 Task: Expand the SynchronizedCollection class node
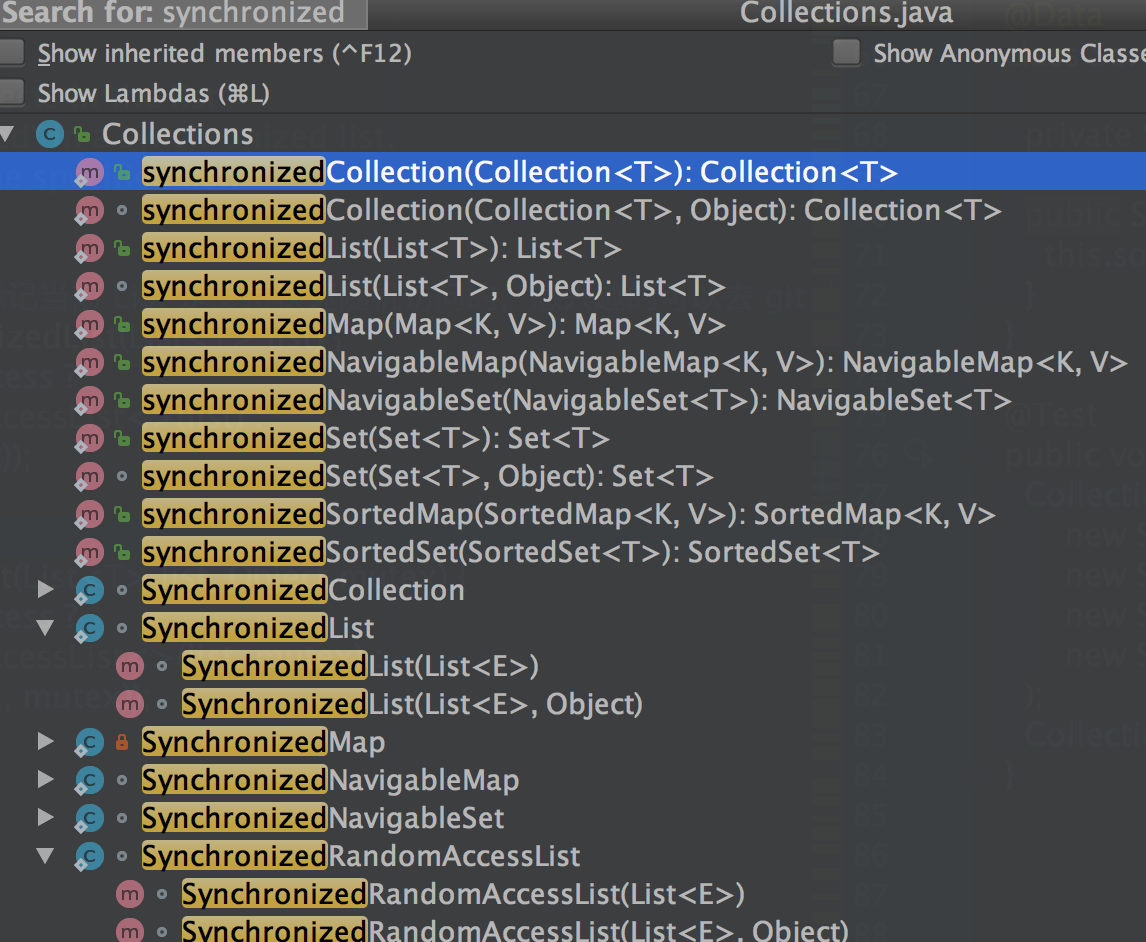point(45,591)
